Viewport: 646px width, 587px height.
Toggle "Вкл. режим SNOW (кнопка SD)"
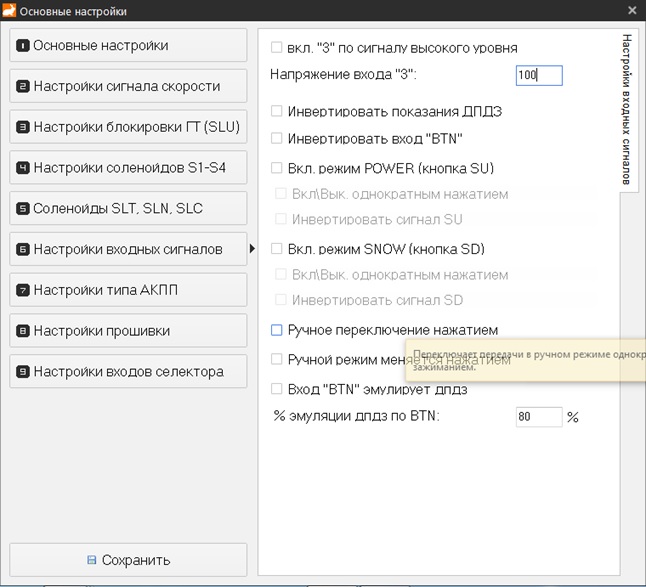point(277,249)
